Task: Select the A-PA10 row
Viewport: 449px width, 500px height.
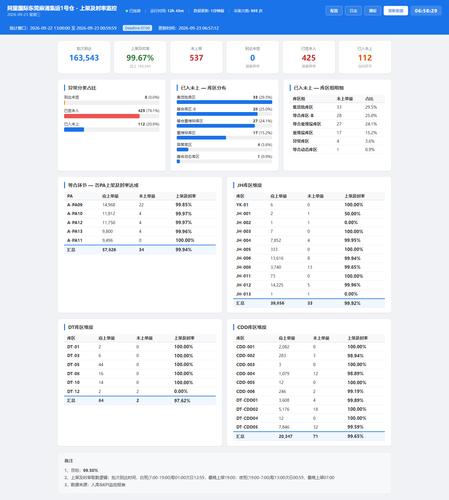Action: (x=140, y=214)
